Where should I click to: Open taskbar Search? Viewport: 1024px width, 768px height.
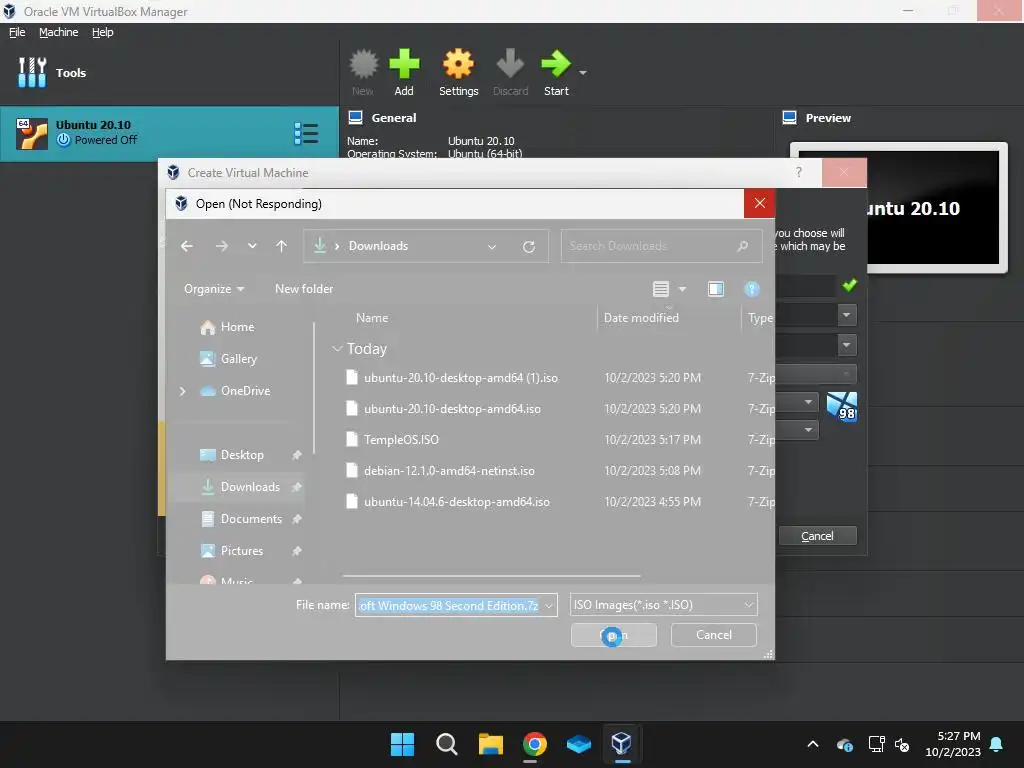[447, 744]
